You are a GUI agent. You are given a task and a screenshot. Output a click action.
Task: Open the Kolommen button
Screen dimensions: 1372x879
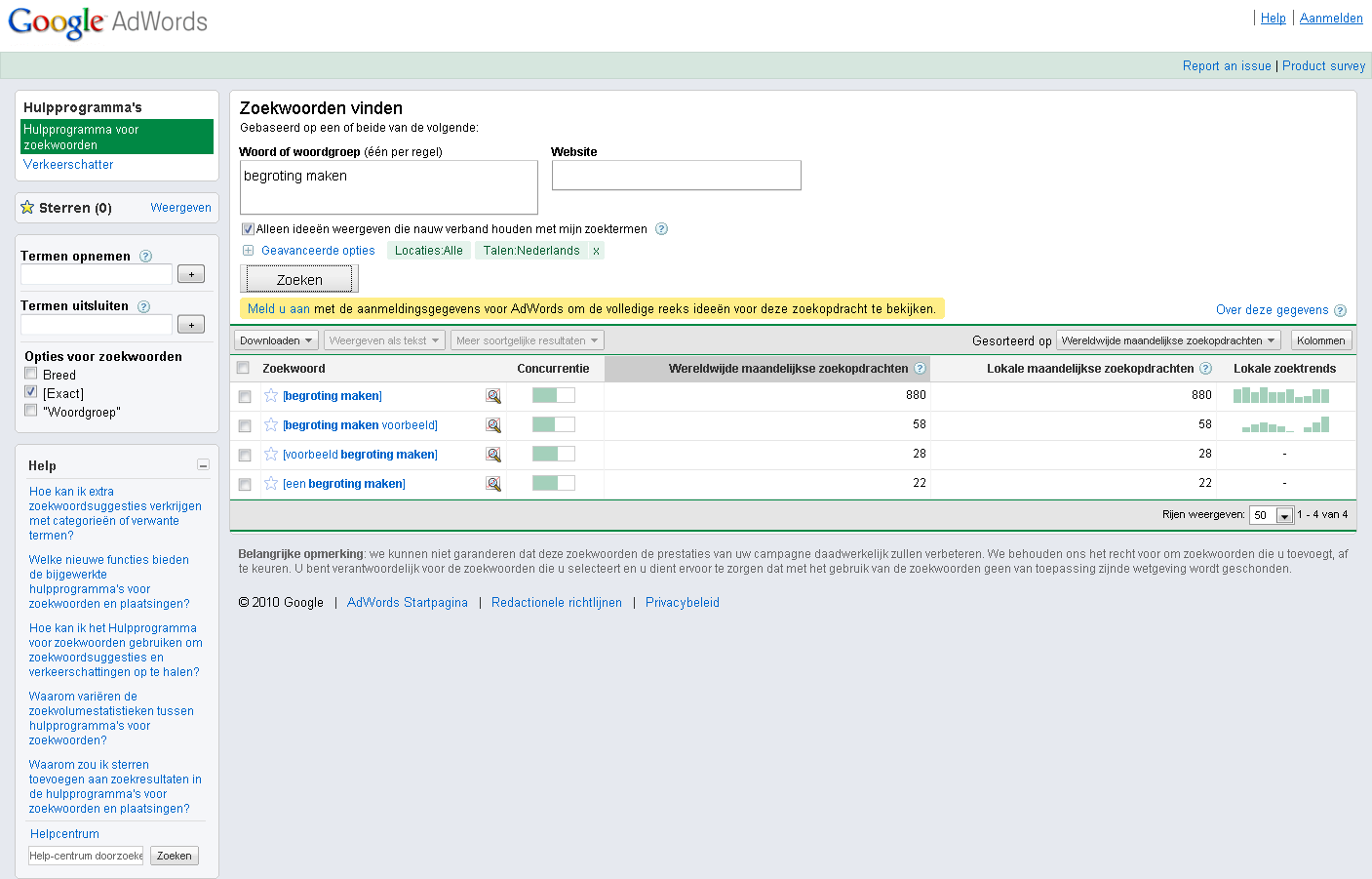point(1321,340)
